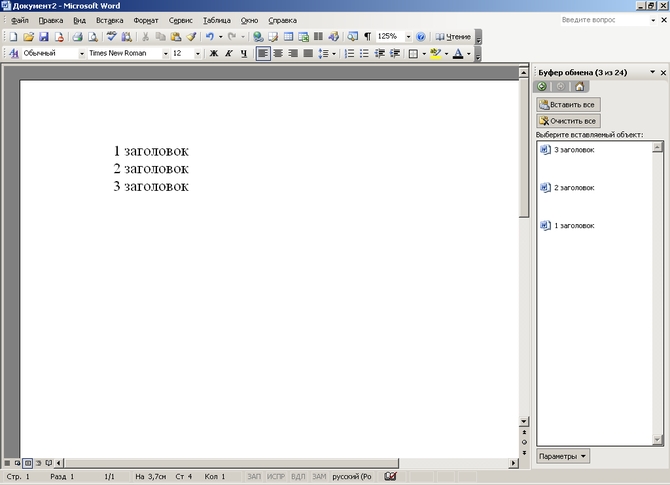670x485 pixels.
Task: Click the numbered list icon
Action: coord(350,53)
